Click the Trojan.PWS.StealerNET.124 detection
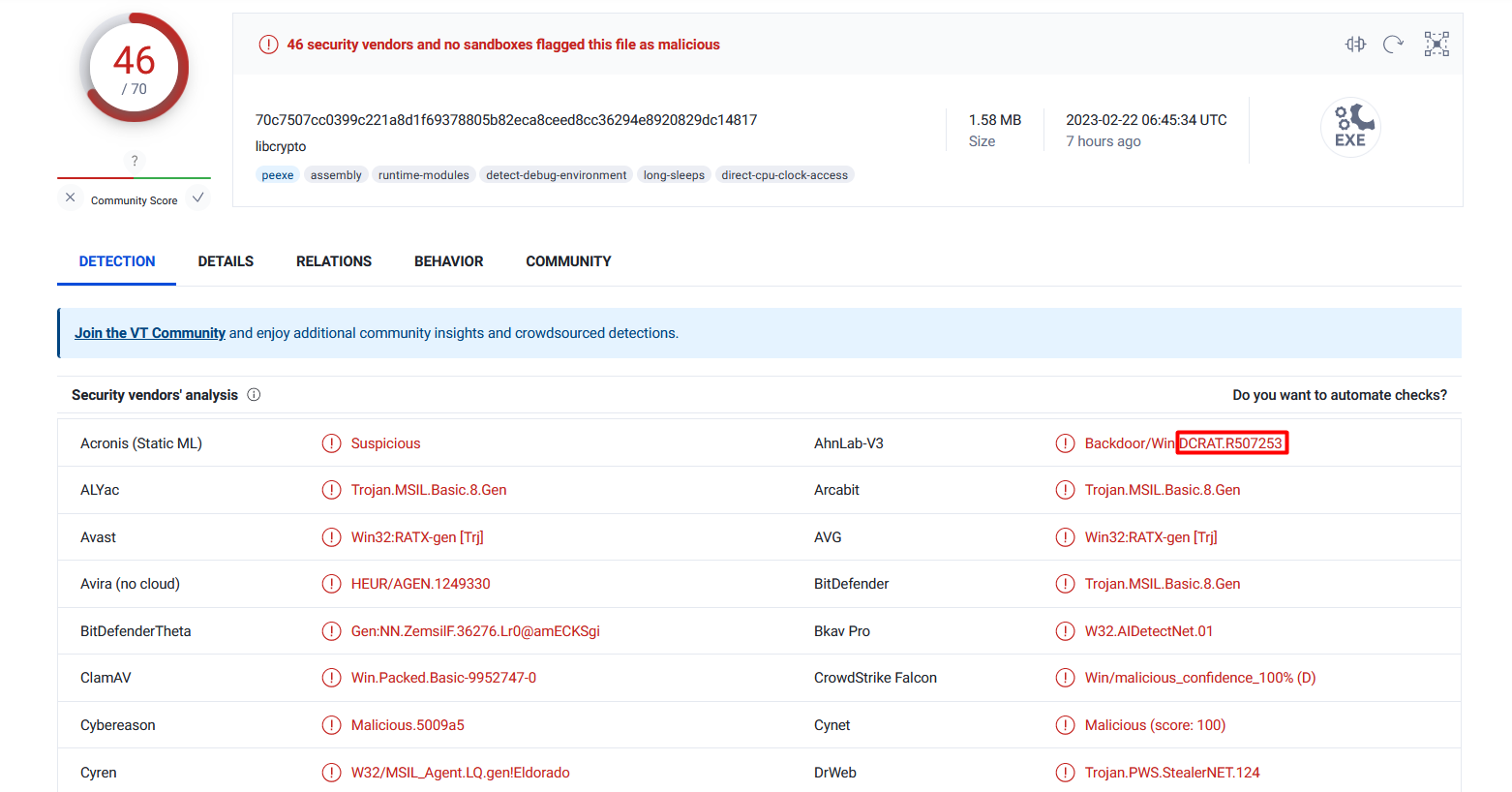The width and height of the screenshot is (1512, 792). [1172, 773]
